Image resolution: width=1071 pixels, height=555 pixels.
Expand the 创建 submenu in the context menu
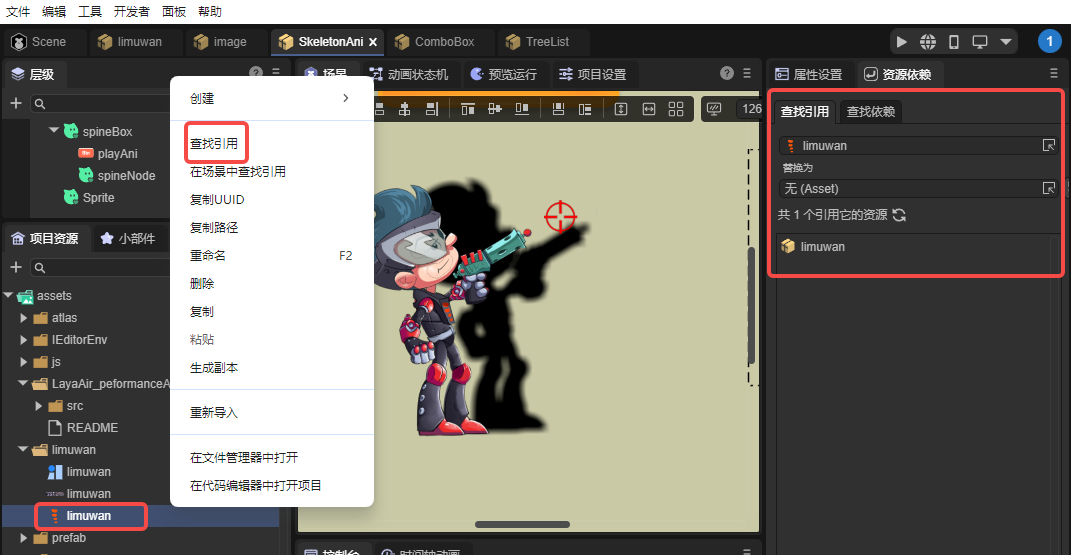[x=345, y=98]
